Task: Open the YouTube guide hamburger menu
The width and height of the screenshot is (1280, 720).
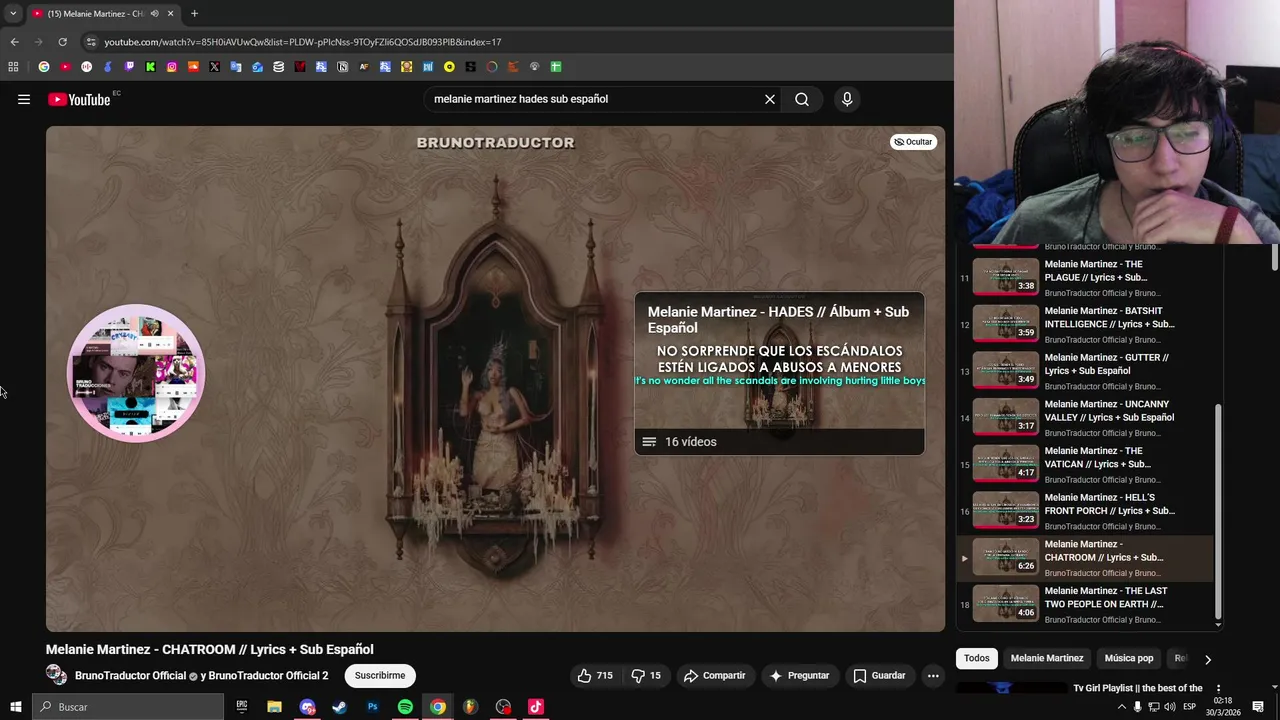Action: click(x=24, y=99)
